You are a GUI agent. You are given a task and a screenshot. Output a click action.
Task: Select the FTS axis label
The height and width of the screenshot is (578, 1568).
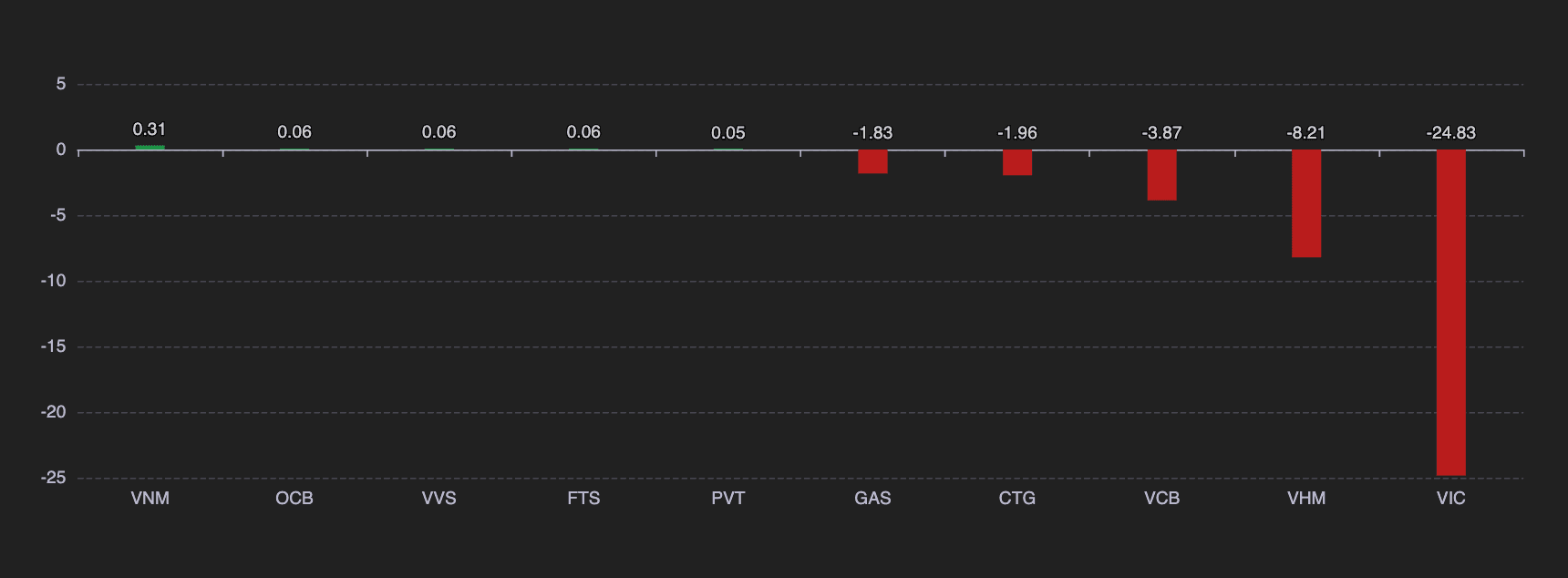click(x=583, y=498)
